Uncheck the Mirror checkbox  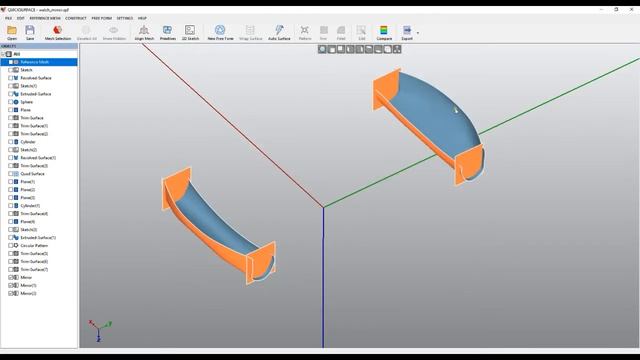11,278
